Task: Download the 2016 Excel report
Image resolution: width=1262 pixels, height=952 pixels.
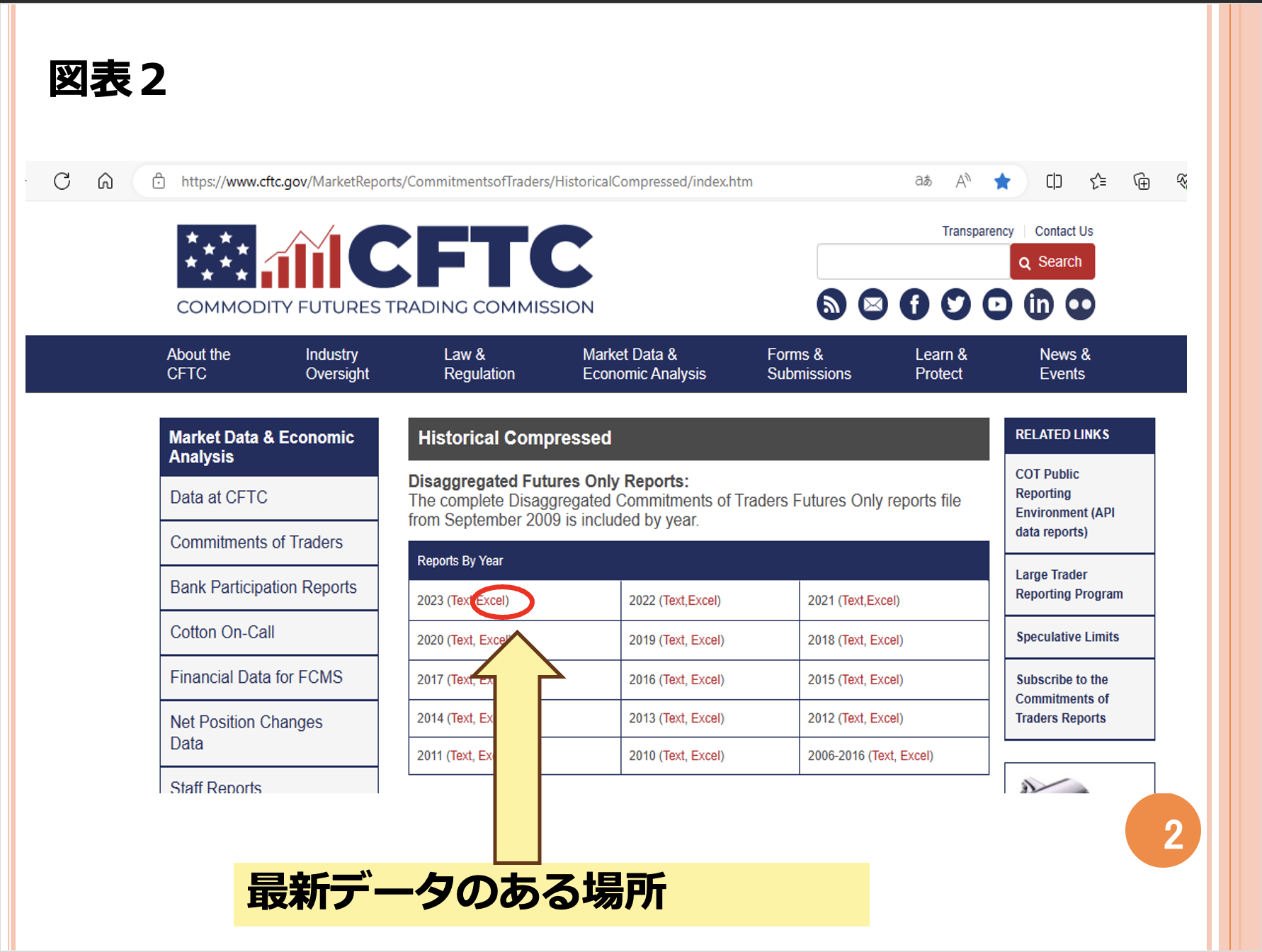Action: point(706,680)
